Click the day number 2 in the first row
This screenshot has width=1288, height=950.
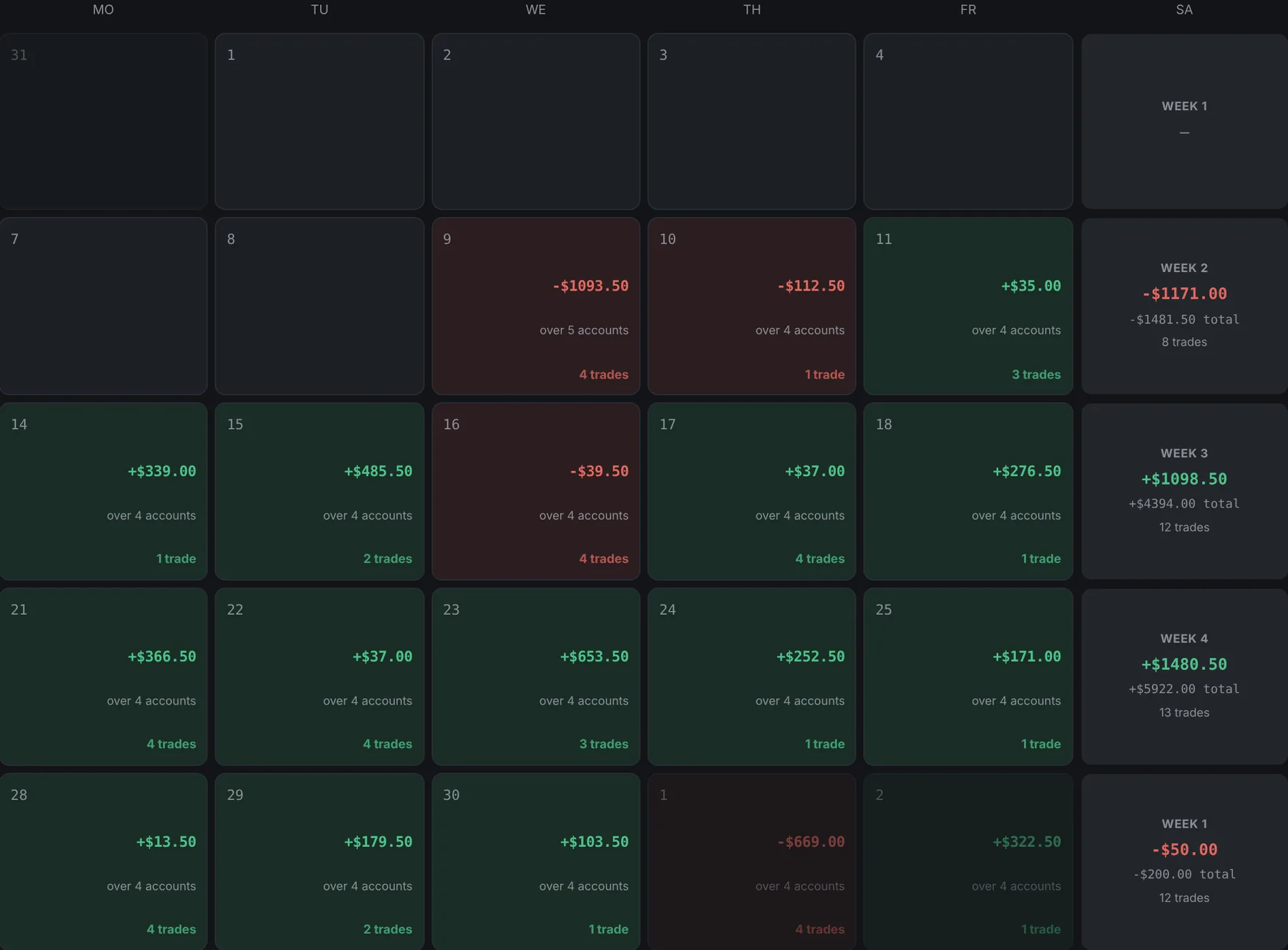coord(447,55)
